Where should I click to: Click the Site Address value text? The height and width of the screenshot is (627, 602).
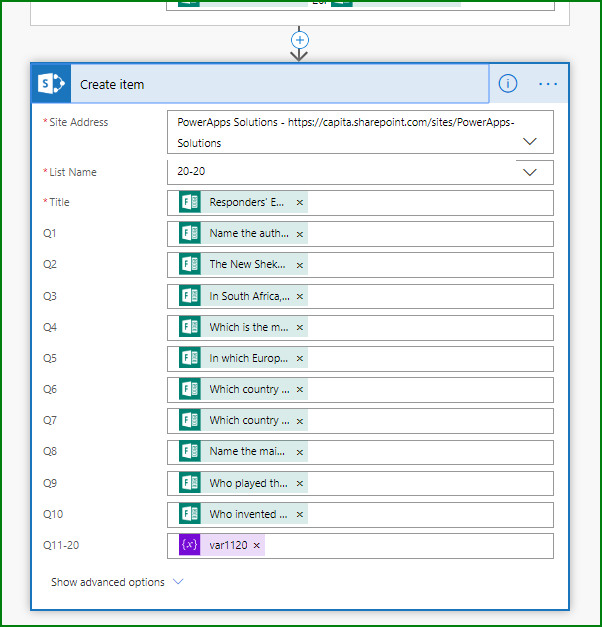[346, 132]
